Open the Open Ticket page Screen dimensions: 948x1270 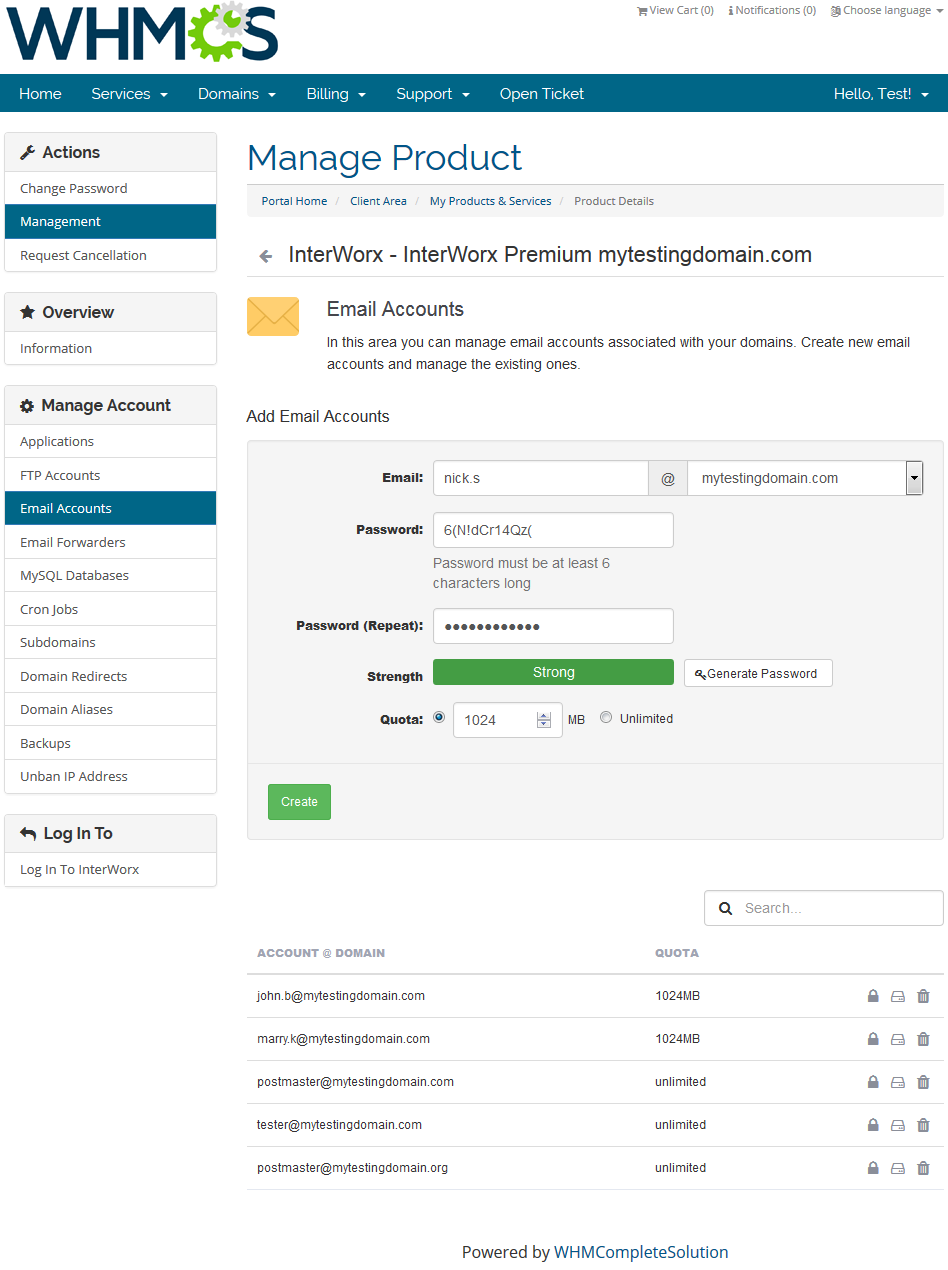click(542, 94)
